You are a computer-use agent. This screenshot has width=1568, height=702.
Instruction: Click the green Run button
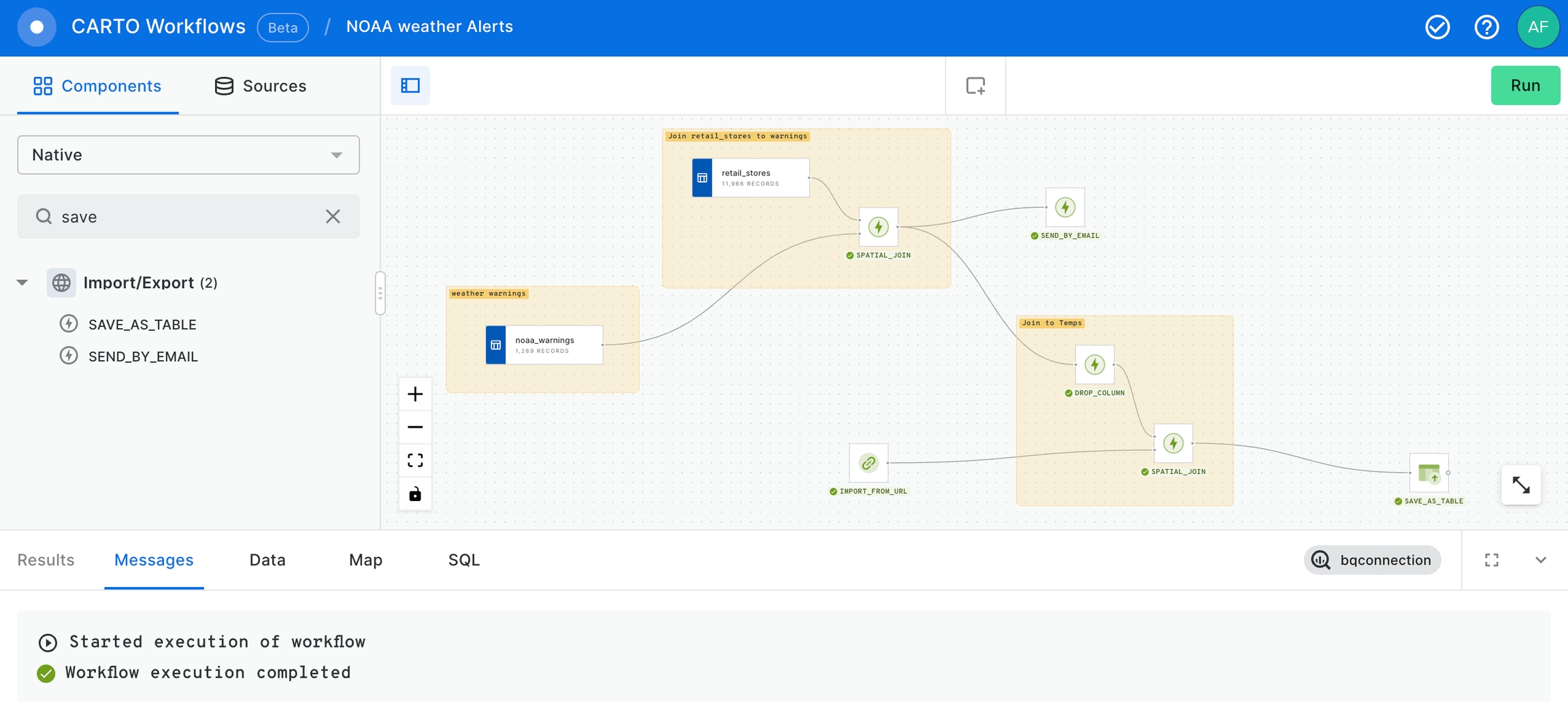1525,85
